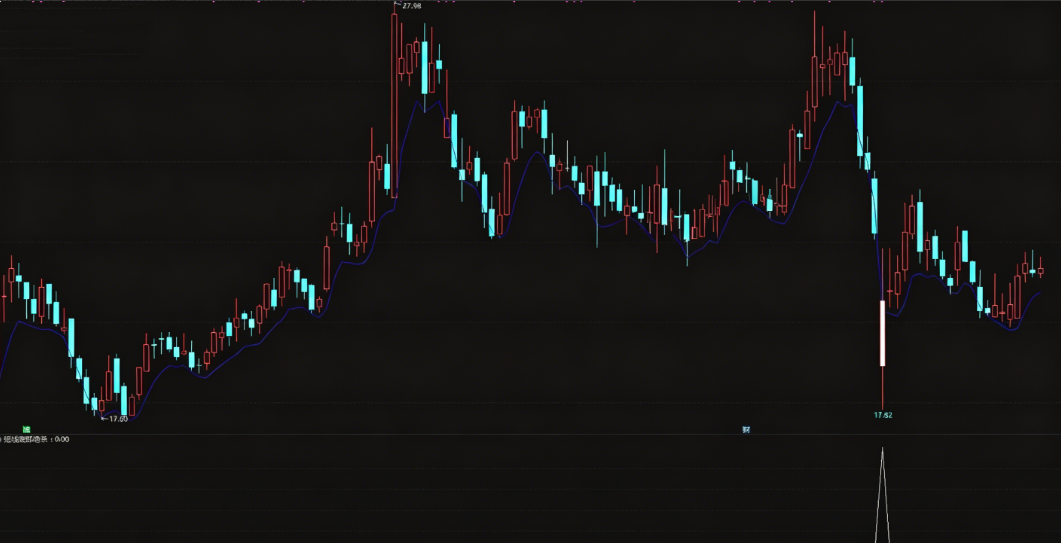Click the 17.62 low price label

[883, 415]
